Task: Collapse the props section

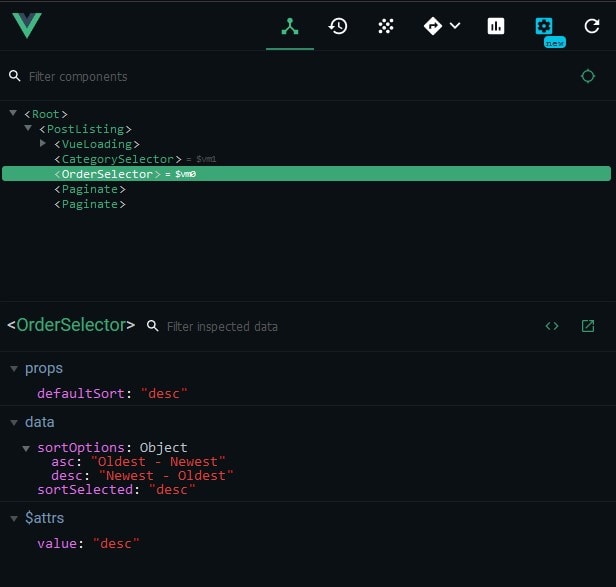Action: coord(14,369)
